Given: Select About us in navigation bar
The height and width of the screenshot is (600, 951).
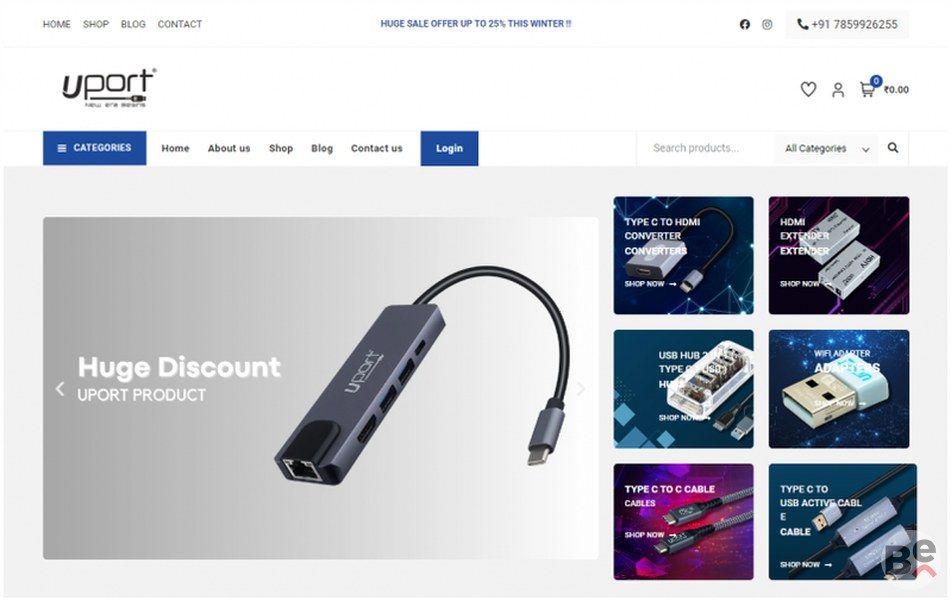Looking at the screenshot, I should pos(229,148).
